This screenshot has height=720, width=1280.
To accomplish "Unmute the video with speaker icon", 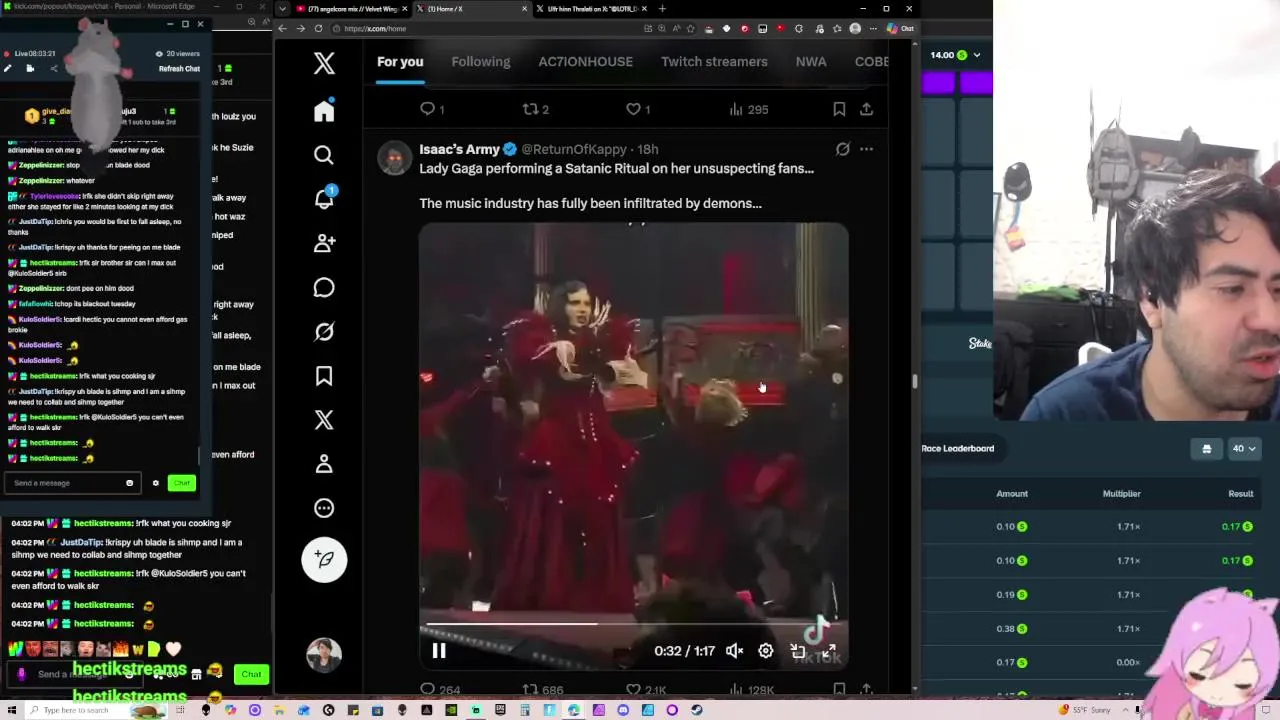I will [734, 651].
